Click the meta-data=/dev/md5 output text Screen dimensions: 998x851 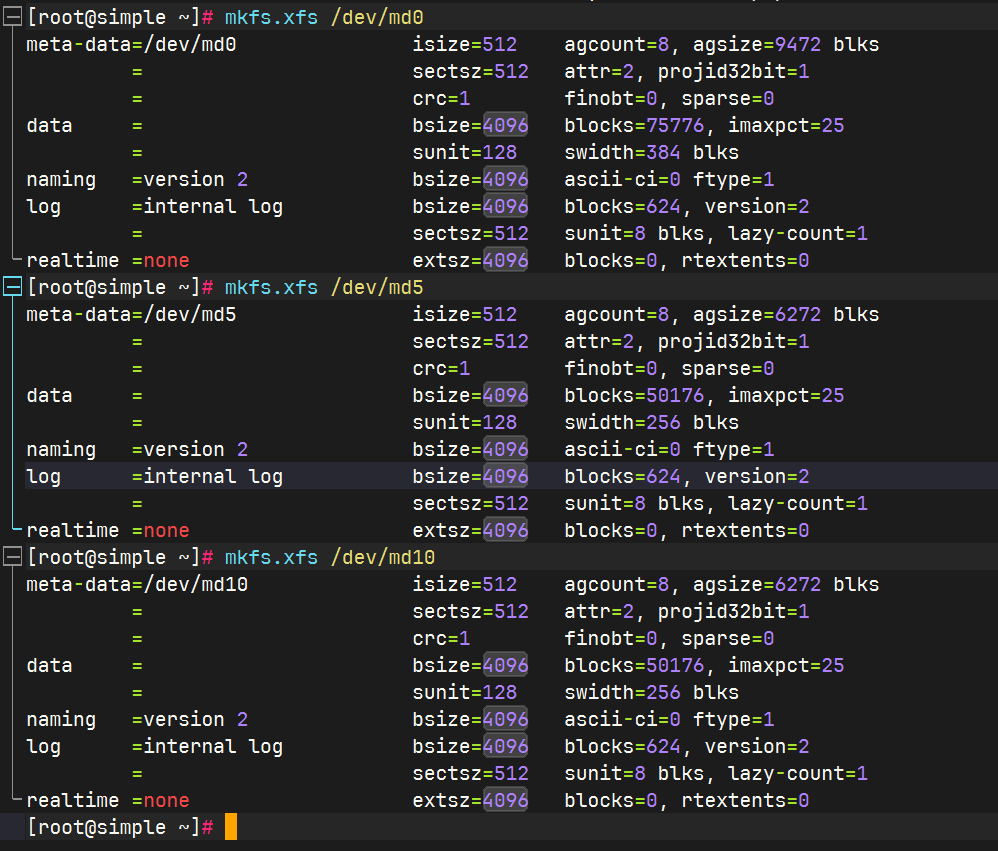pyautogui.click(x=131, y=314)
